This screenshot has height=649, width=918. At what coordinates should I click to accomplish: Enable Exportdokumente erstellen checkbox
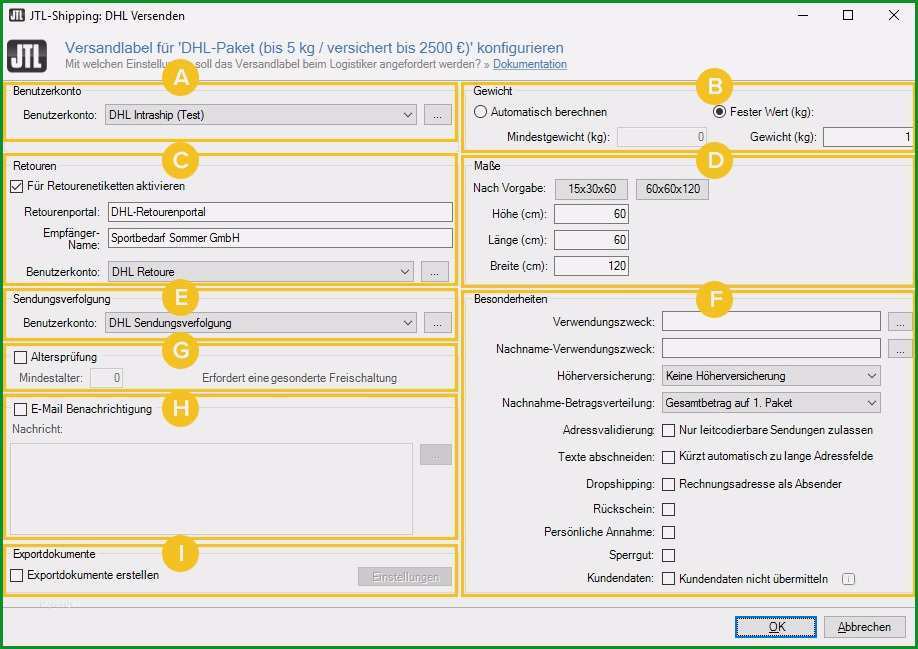17,576
